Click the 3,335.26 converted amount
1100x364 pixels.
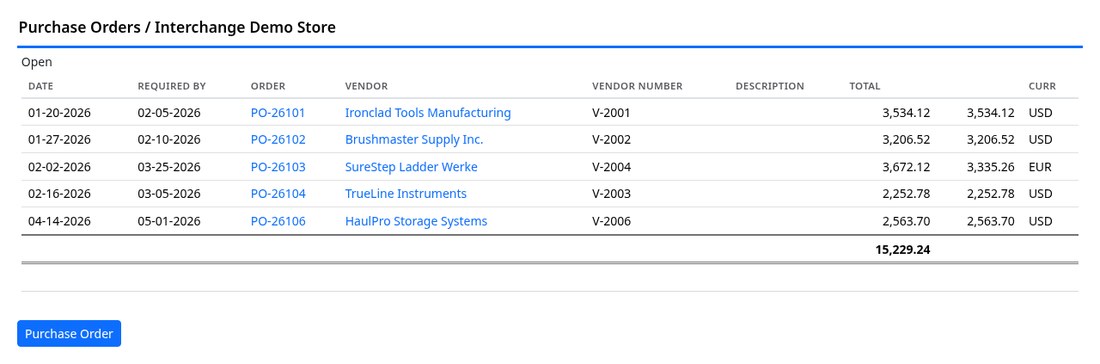point(991,167)
